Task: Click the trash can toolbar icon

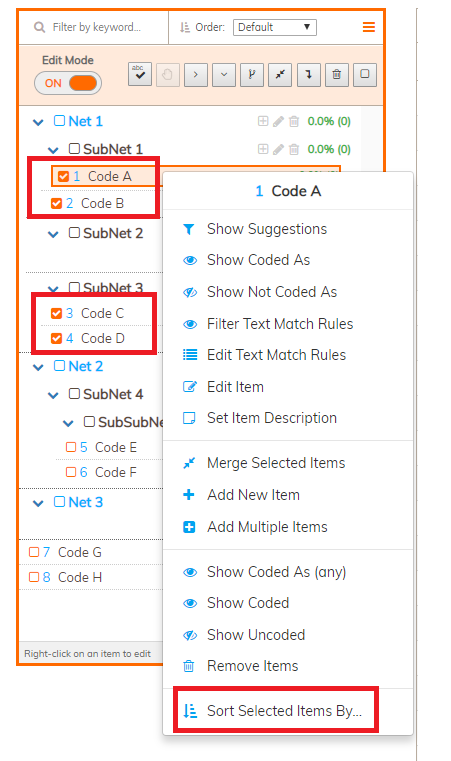Action: pos(336,74)
